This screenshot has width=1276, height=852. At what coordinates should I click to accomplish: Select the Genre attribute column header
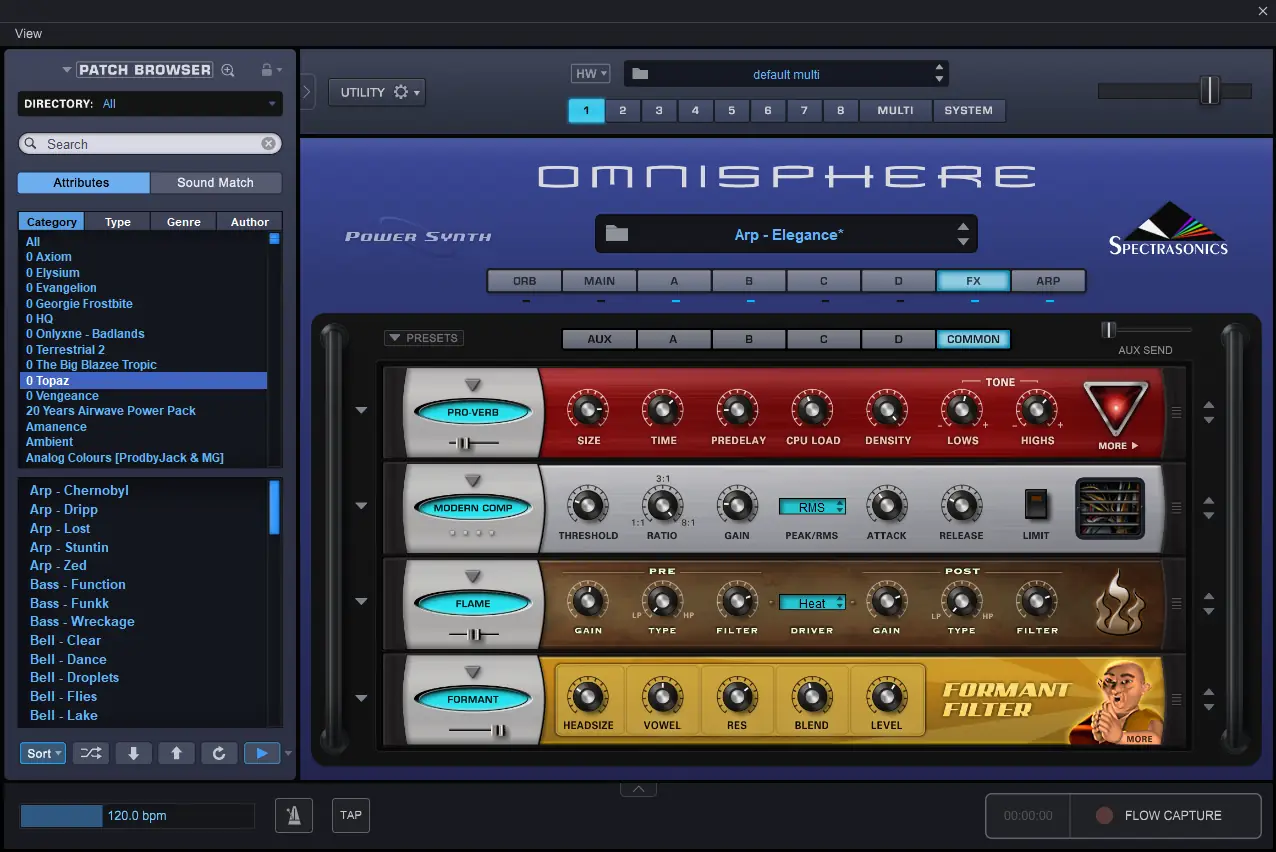pos(184,222)
